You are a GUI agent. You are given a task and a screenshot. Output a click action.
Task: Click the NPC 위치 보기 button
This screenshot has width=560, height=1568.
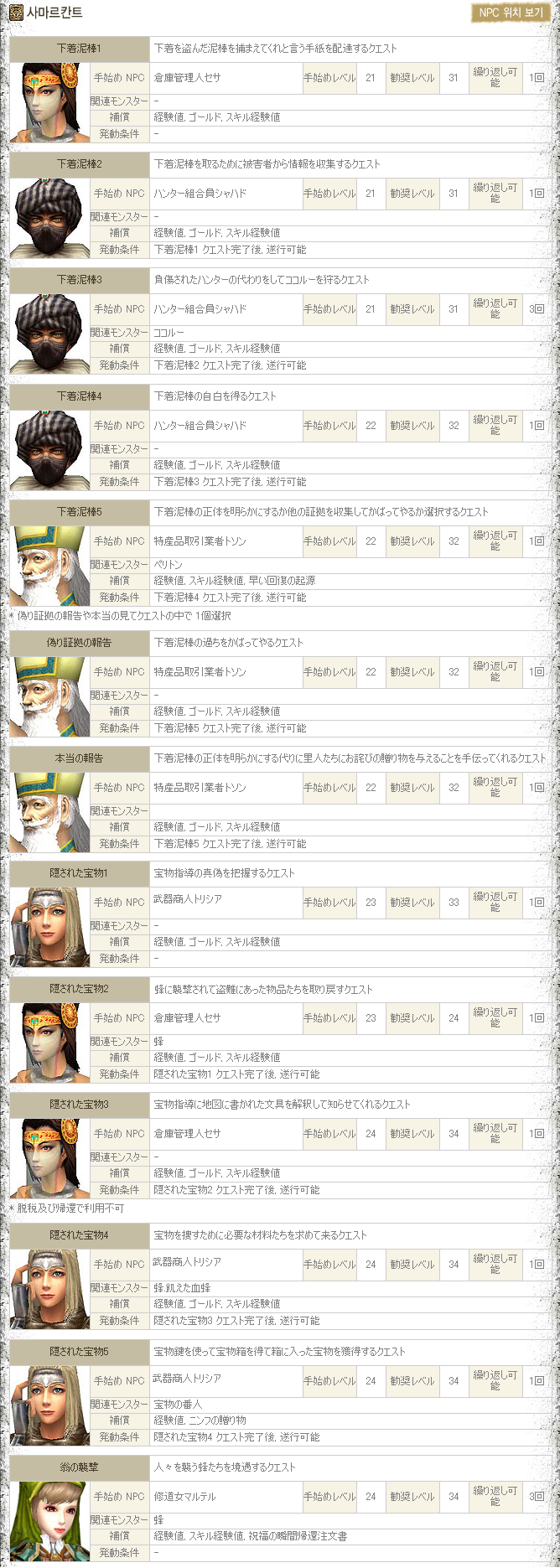[x=511, y=13]
